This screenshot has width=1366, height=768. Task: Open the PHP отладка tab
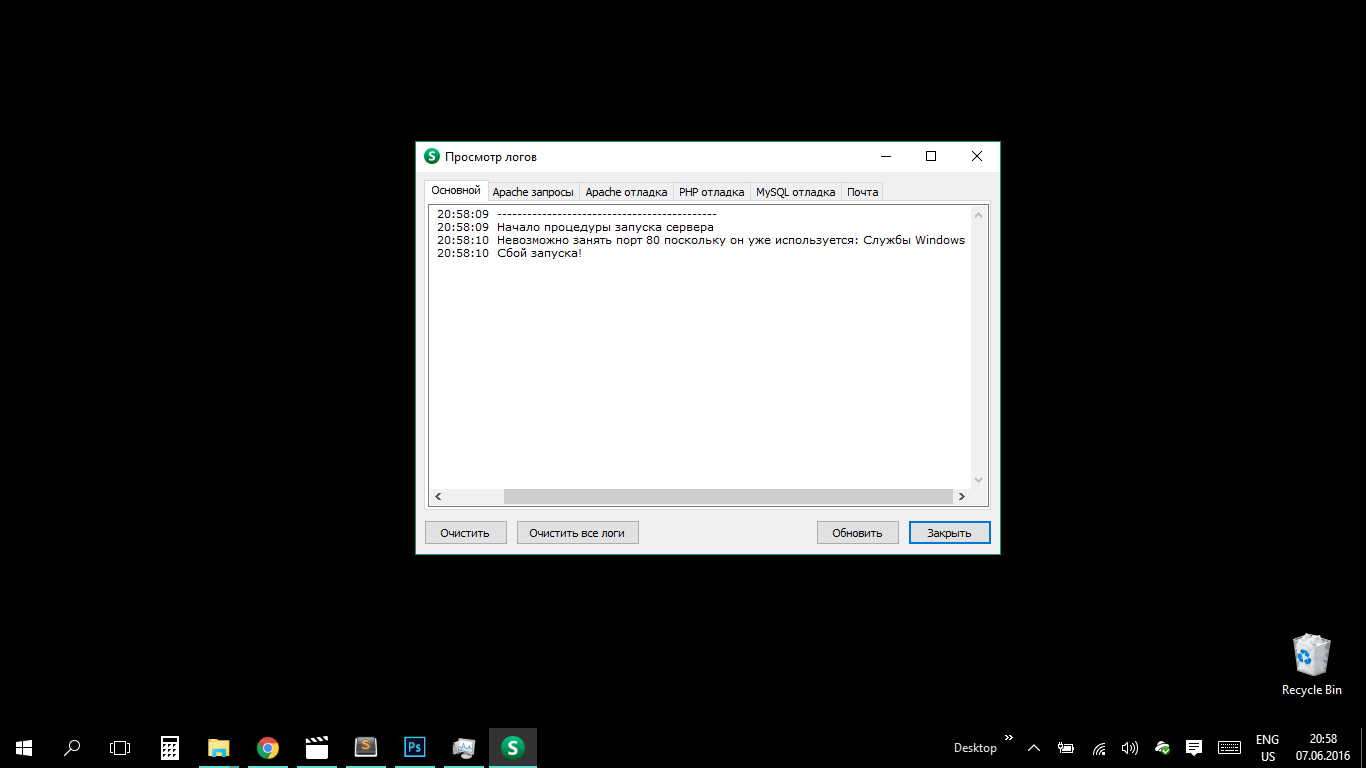pos(711,192)
